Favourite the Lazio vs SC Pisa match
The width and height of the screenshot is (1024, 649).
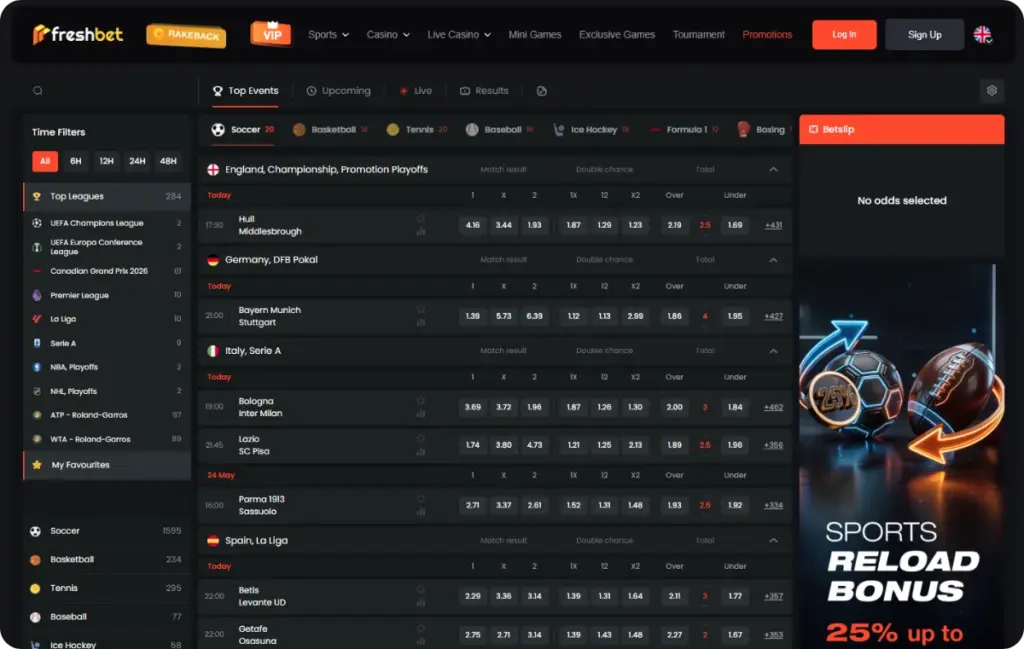tap(421, 438)
